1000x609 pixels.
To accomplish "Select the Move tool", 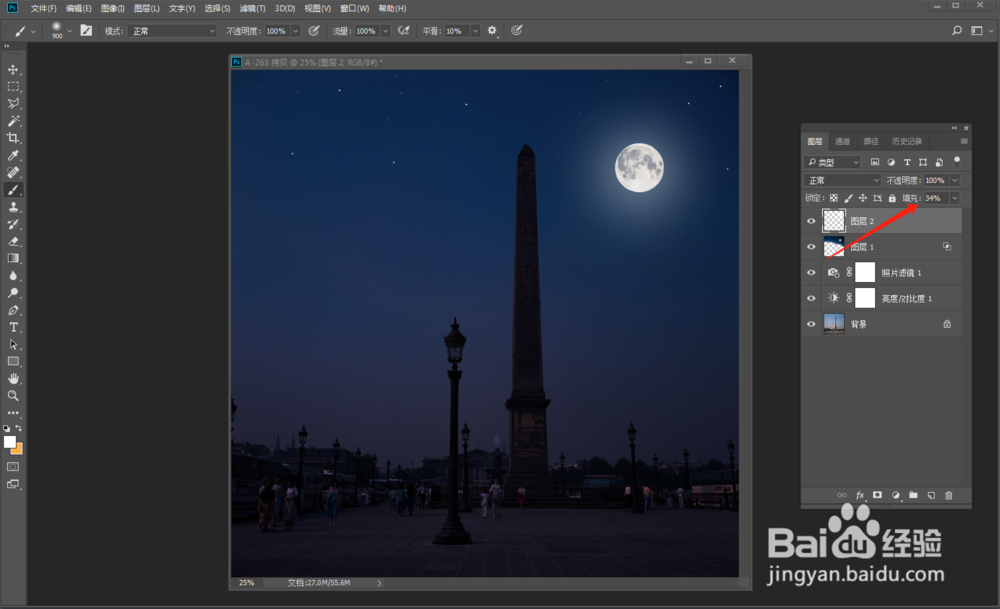I will (x=13, y=70).
